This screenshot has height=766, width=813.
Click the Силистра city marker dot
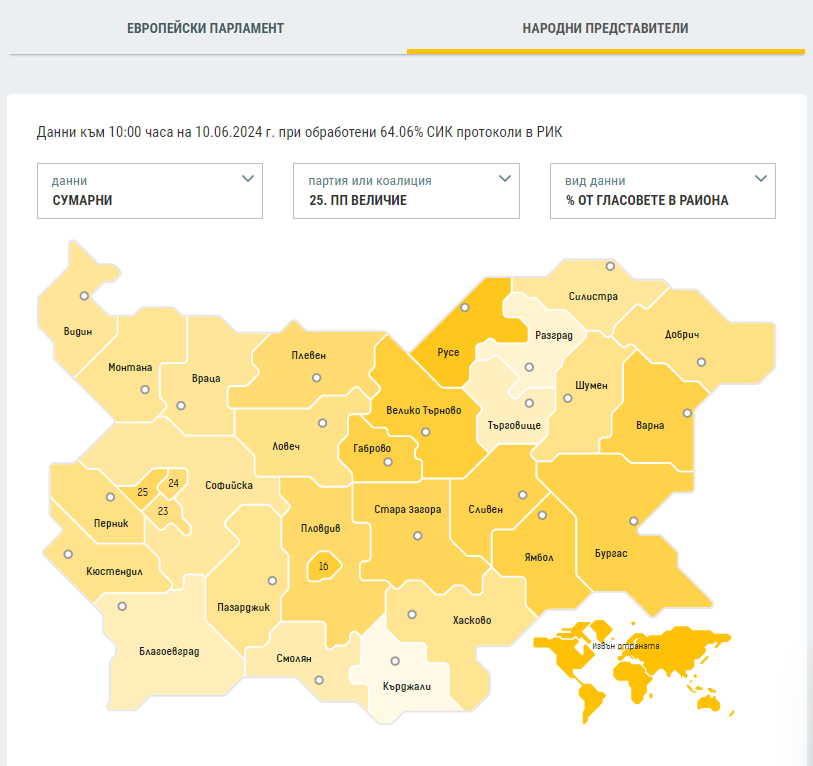tap(610, 267)
